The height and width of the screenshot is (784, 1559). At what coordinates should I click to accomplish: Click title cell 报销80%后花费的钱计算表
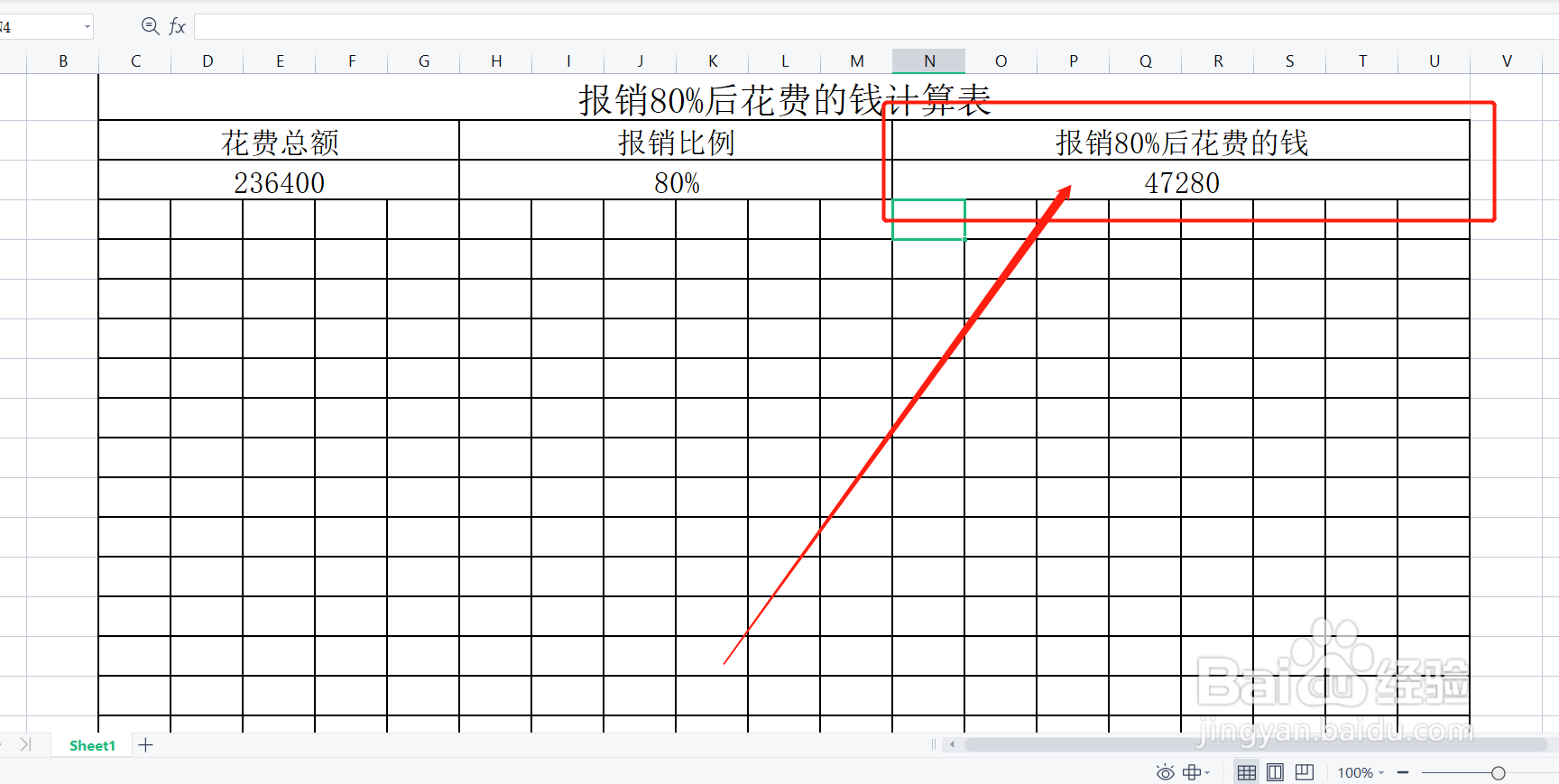pos(784,97)
